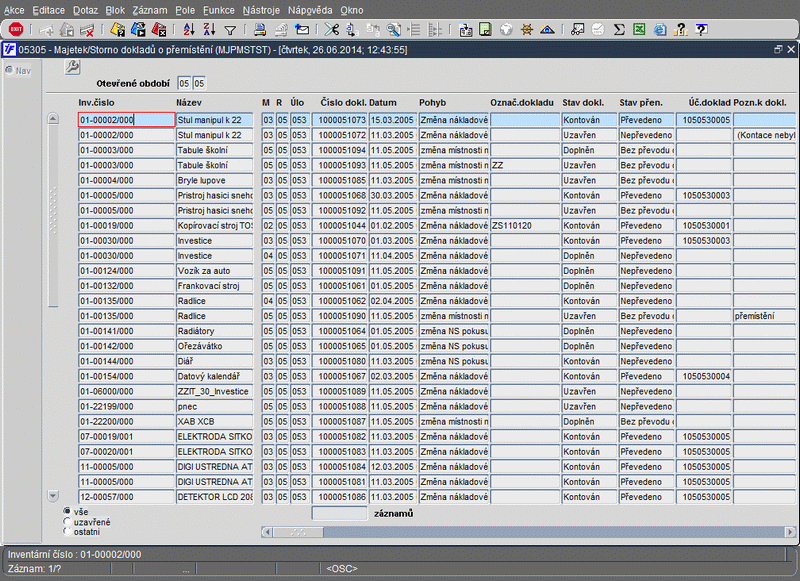Open the Dotaz menu
Viewport: 800px width, 581px height.
85,10
